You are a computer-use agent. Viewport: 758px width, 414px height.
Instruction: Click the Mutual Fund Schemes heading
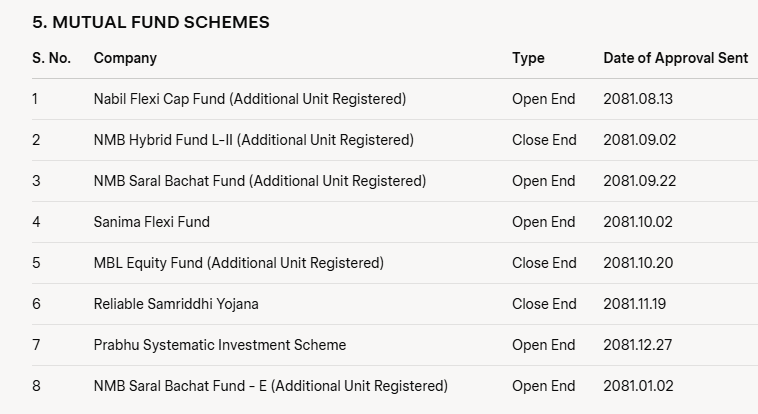[x=151, y=22]
